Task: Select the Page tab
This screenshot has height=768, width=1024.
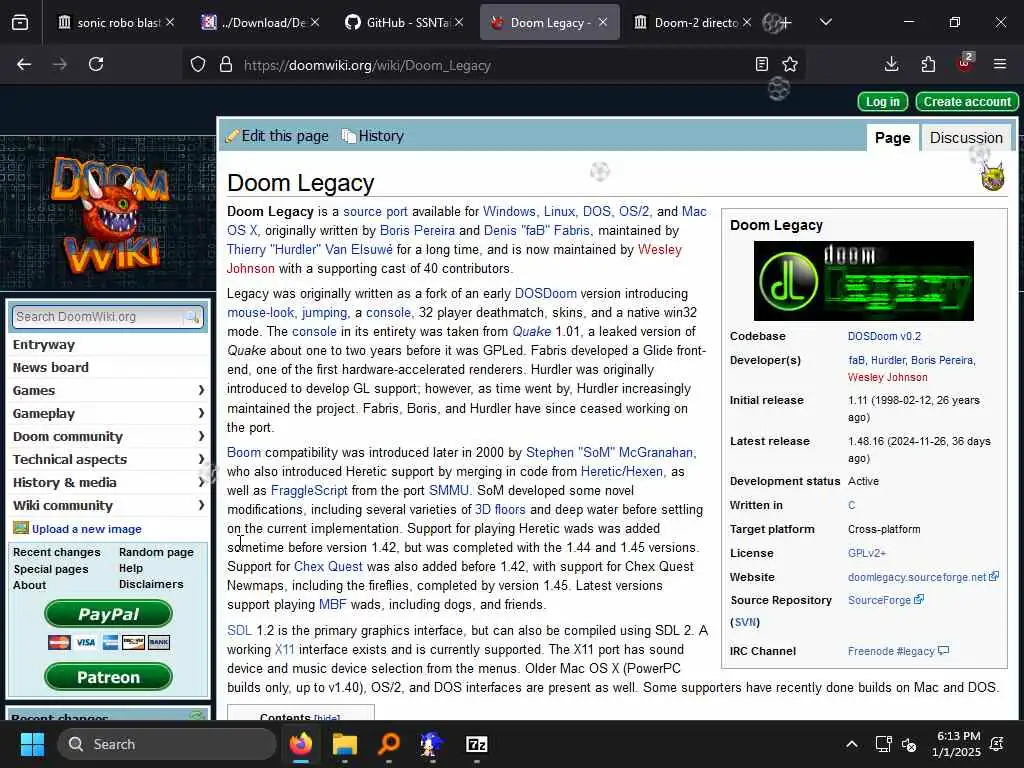Action: [892, 138]
